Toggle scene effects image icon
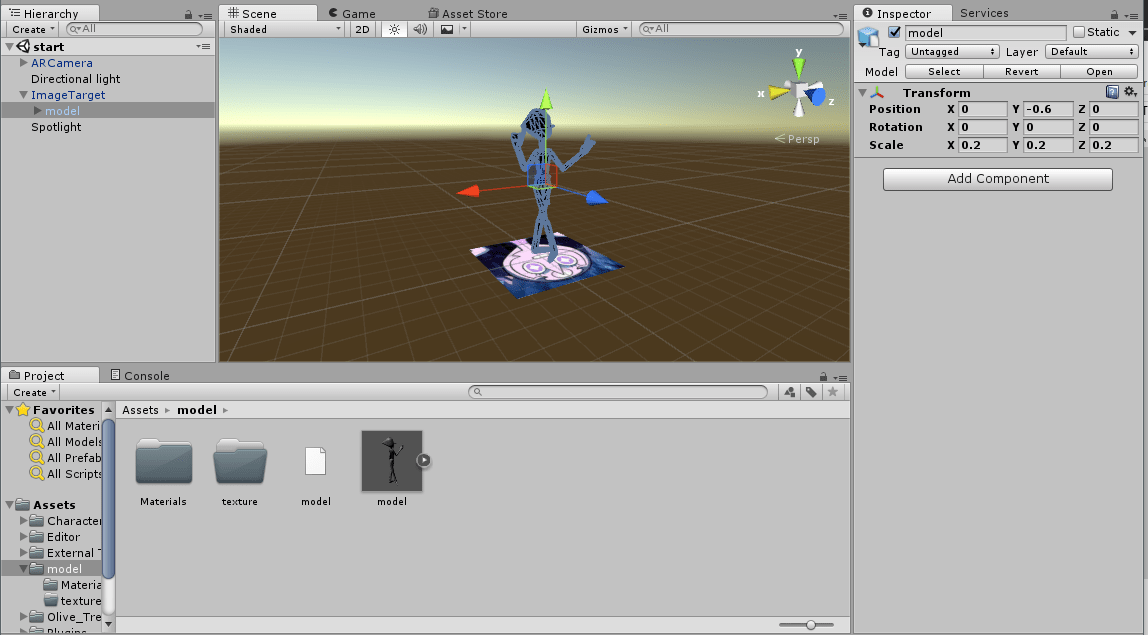1148x635 pixels. click(x=447, y=29)
